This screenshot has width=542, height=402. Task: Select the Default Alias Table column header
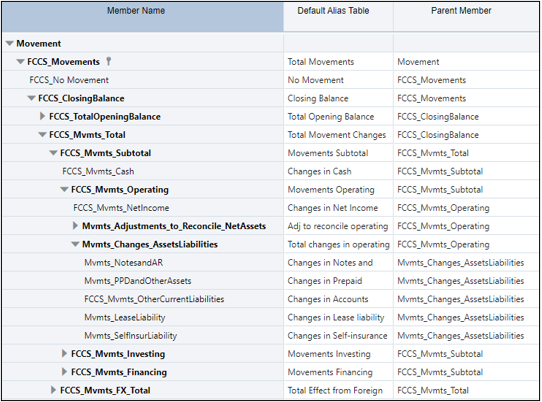point(338,17)
